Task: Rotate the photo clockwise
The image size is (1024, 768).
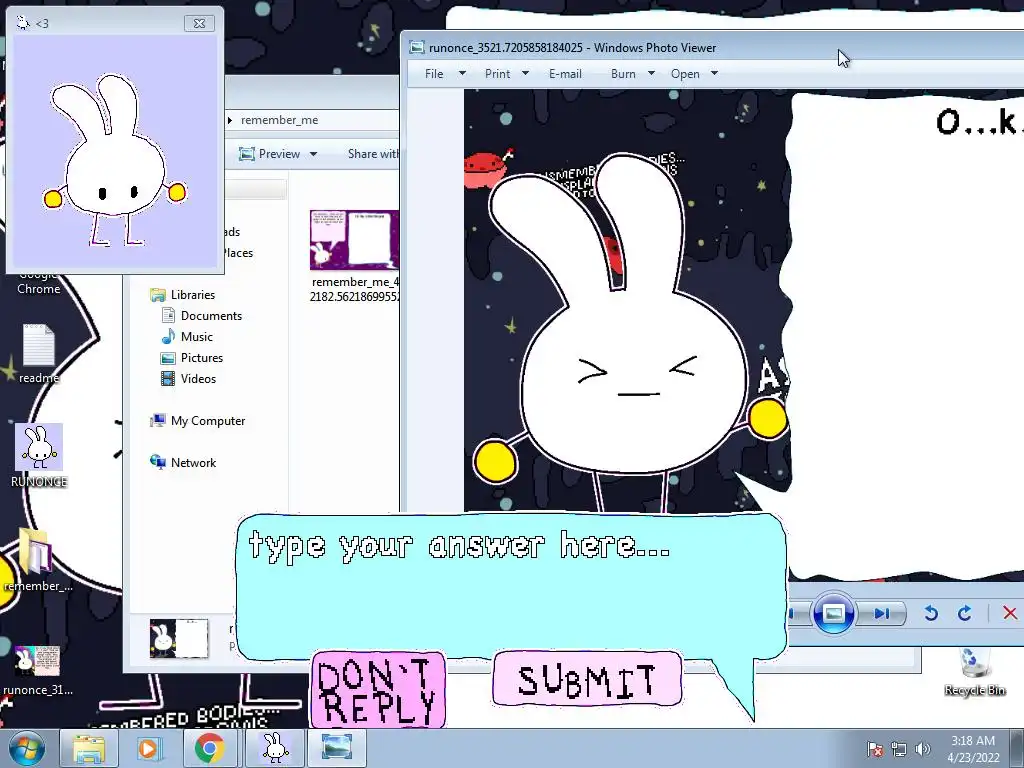Action: (965, 613)
